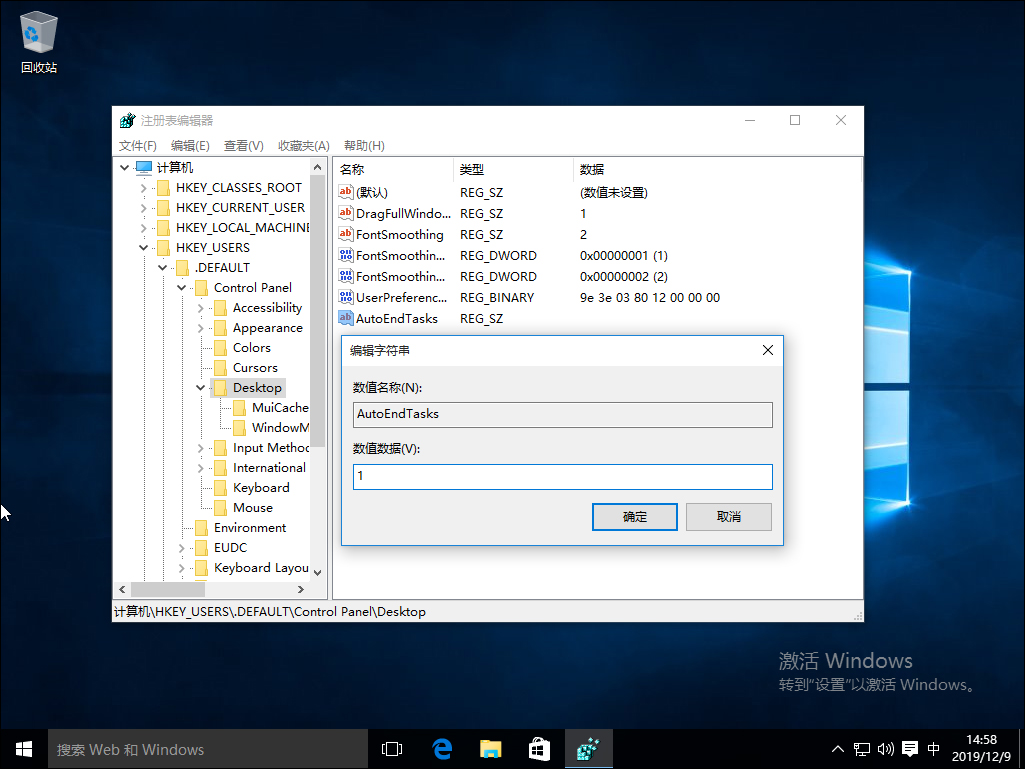The height and width of the screenshot is (769, 1025).
Task: Click the UserPreferencesMask binary value icon
Action: [x=344, y=297]
